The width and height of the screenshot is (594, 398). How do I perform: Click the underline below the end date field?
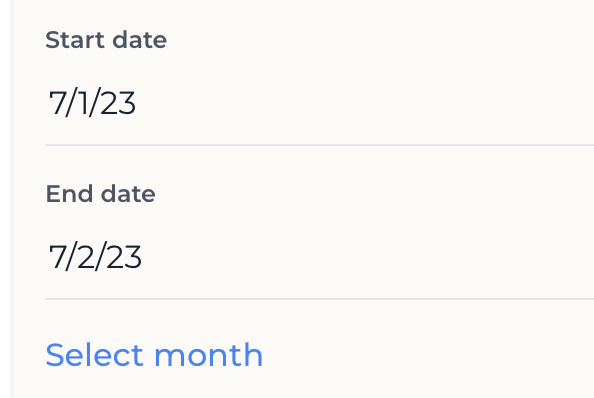pos(319,299)
